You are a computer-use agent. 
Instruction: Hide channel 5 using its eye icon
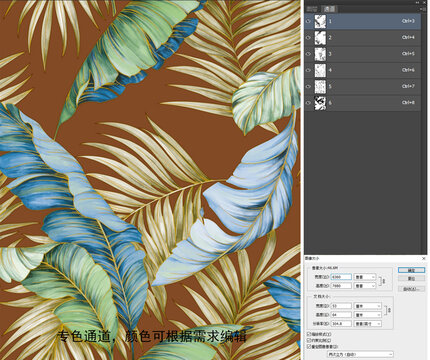[308, 86]
